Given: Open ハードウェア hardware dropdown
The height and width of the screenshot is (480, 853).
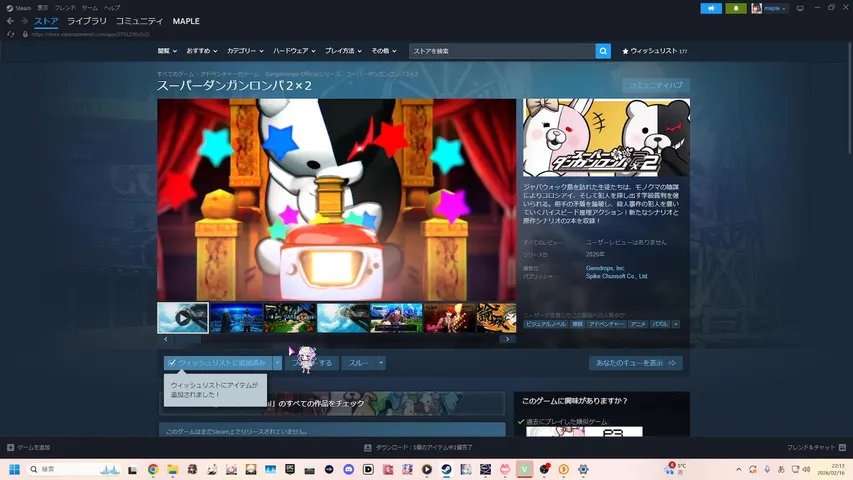Looking at the screenshot, I should click(x=294, y=51).
